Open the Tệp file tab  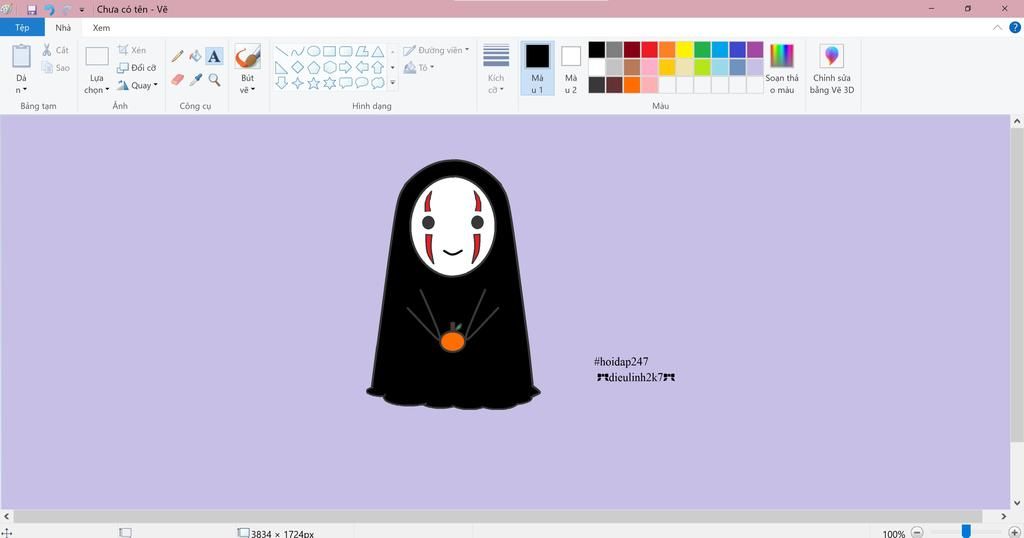(x=22, y=27)
